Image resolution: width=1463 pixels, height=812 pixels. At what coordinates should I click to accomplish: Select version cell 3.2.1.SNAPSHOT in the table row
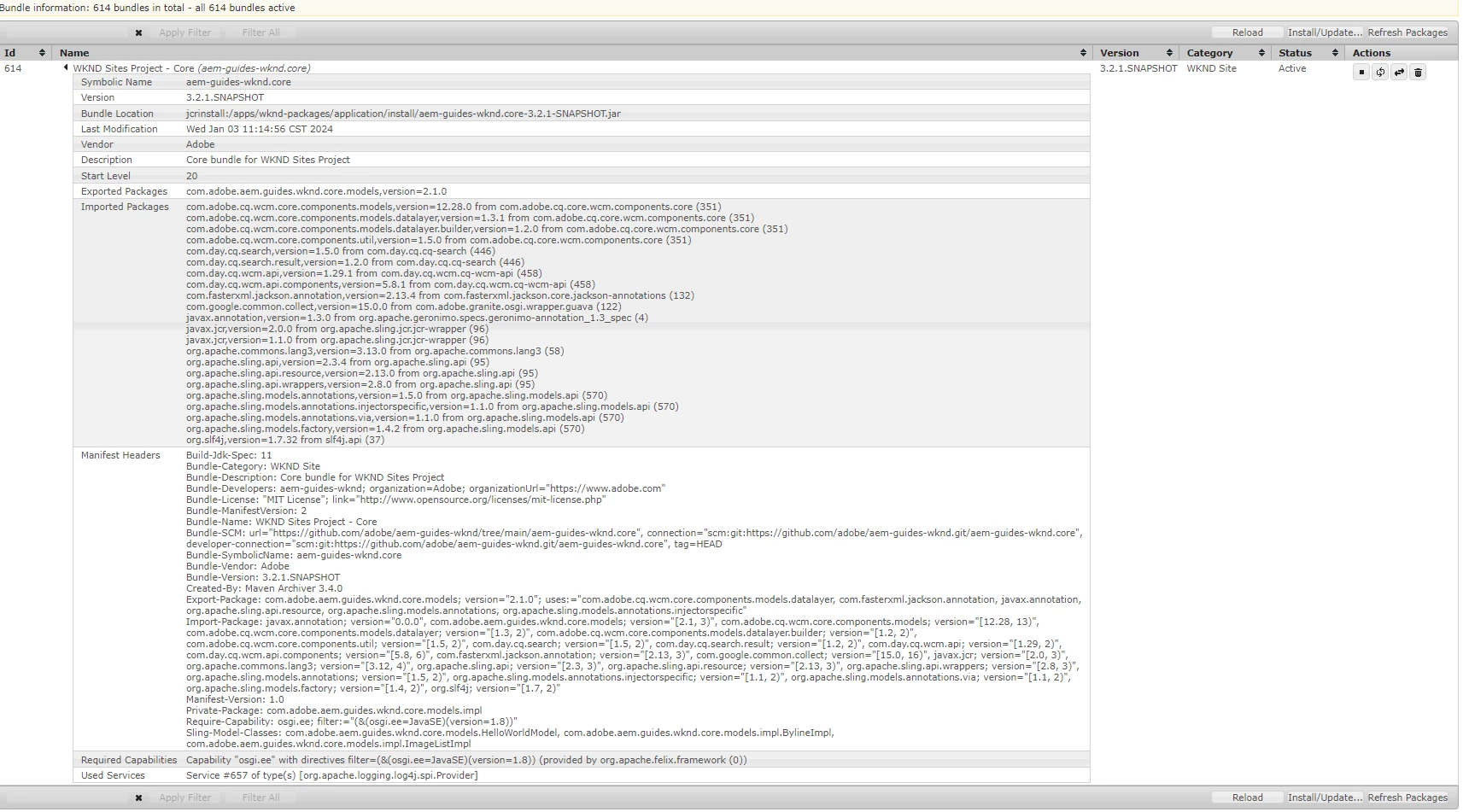click(1138, 68)
